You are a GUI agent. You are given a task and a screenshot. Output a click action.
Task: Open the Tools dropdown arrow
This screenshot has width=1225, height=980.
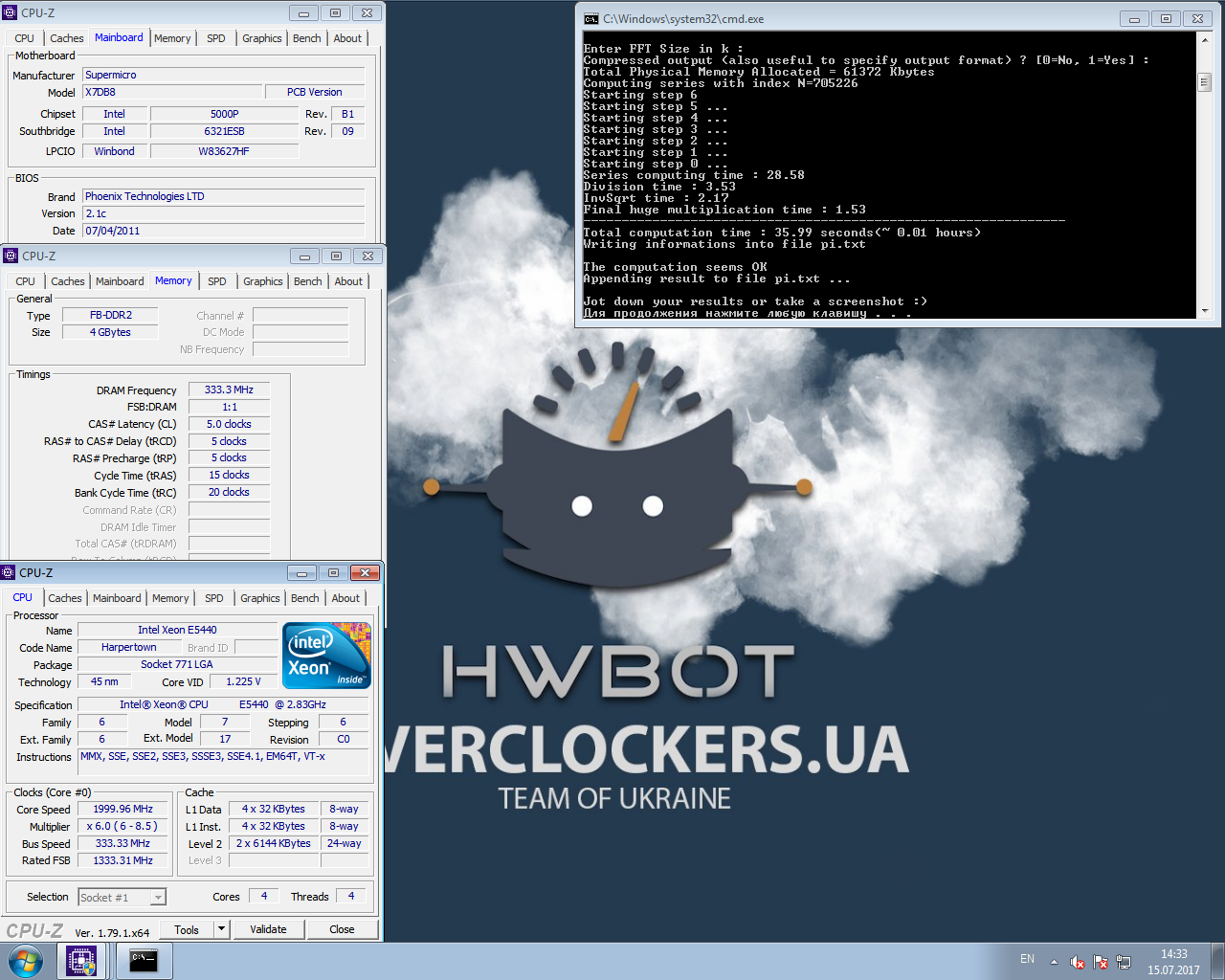tap(221, 928)
